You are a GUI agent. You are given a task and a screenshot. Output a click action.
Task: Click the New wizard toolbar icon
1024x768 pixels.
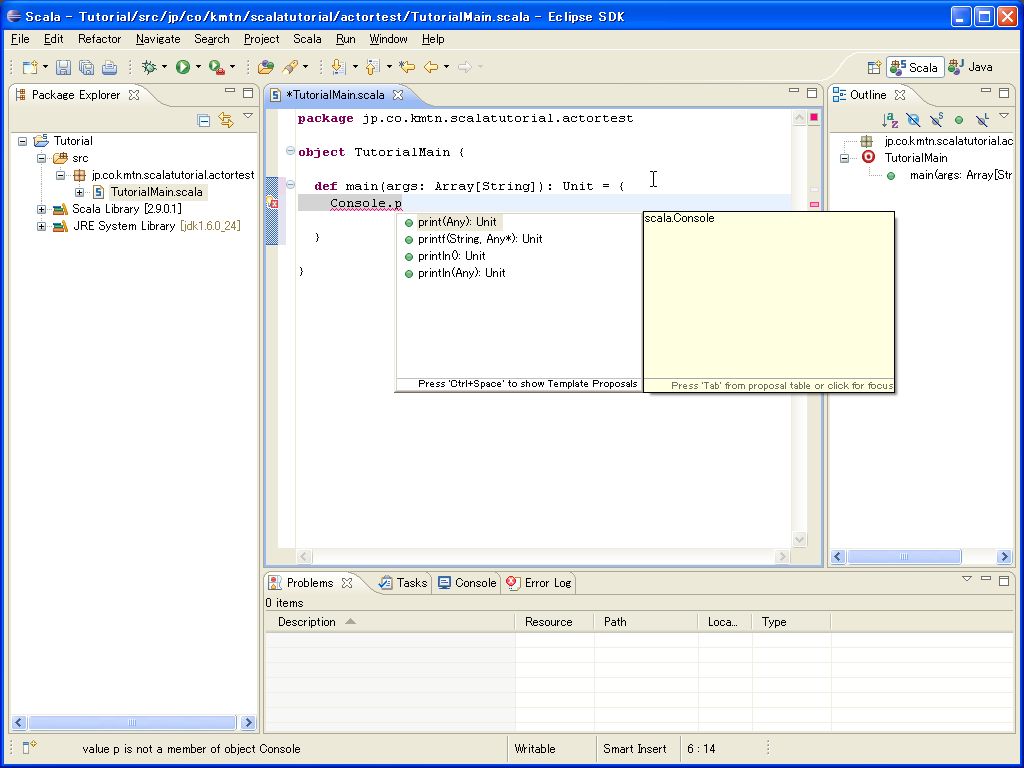pyautogui.click(x=29, y=67)
